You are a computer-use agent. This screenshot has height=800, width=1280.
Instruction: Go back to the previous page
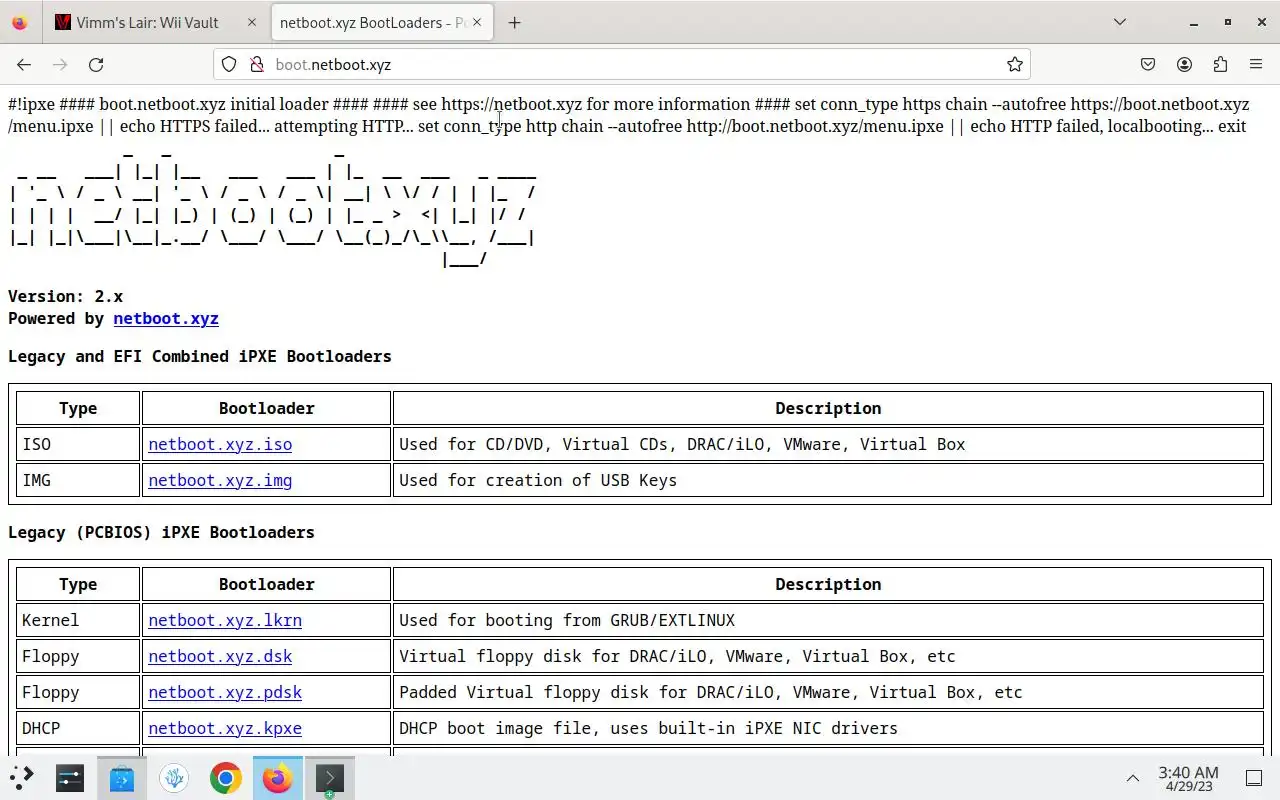coord(24,64)
